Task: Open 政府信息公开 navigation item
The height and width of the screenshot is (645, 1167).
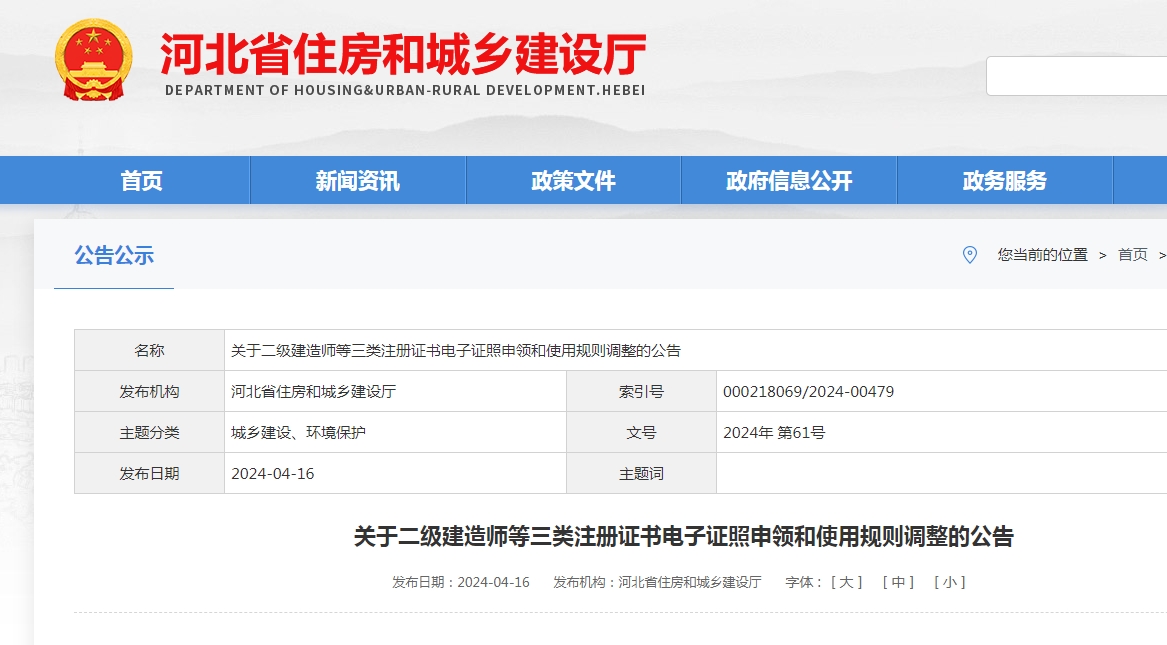Action: tap(787, 180)
